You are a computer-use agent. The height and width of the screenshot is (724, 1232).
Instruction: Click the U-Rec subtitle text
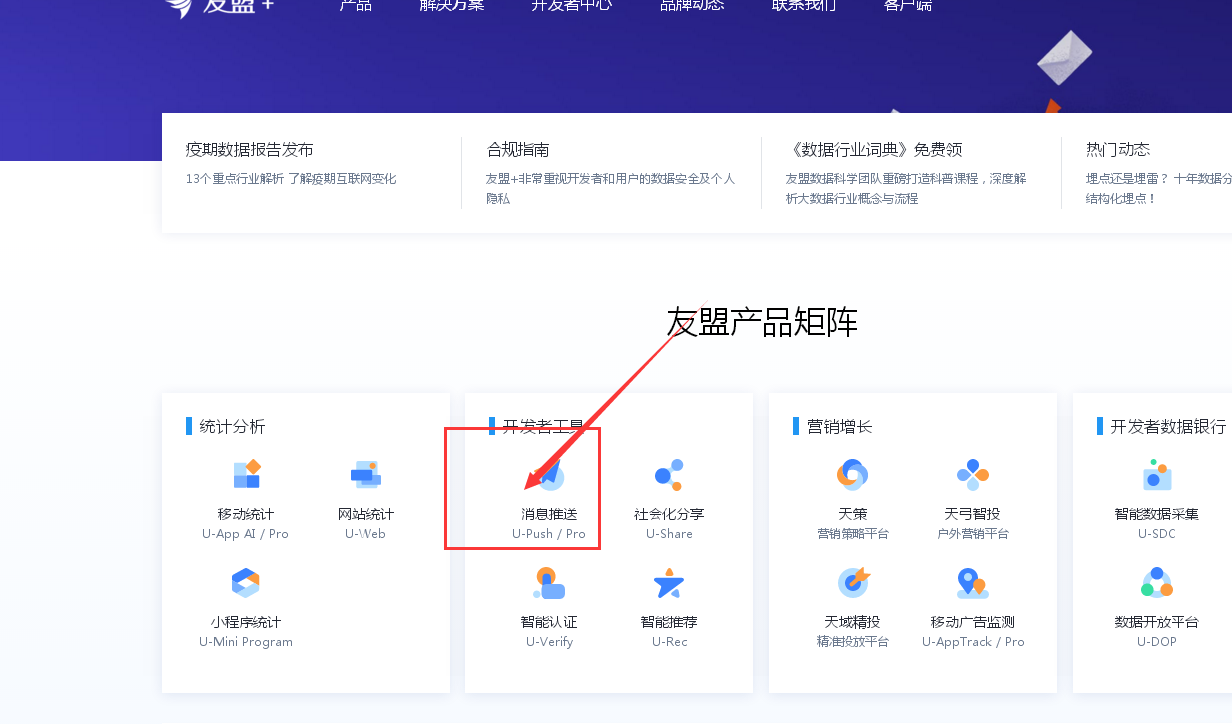click(x=669, y=642)
